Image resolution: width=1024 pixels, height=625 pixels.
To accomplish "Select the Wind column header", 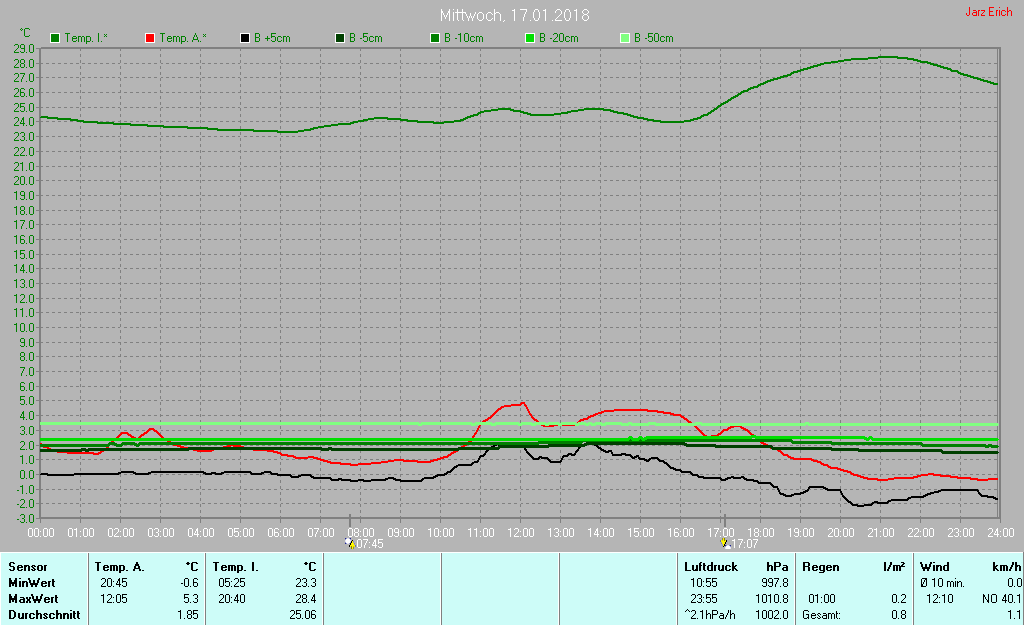I will tap(936, 567).
